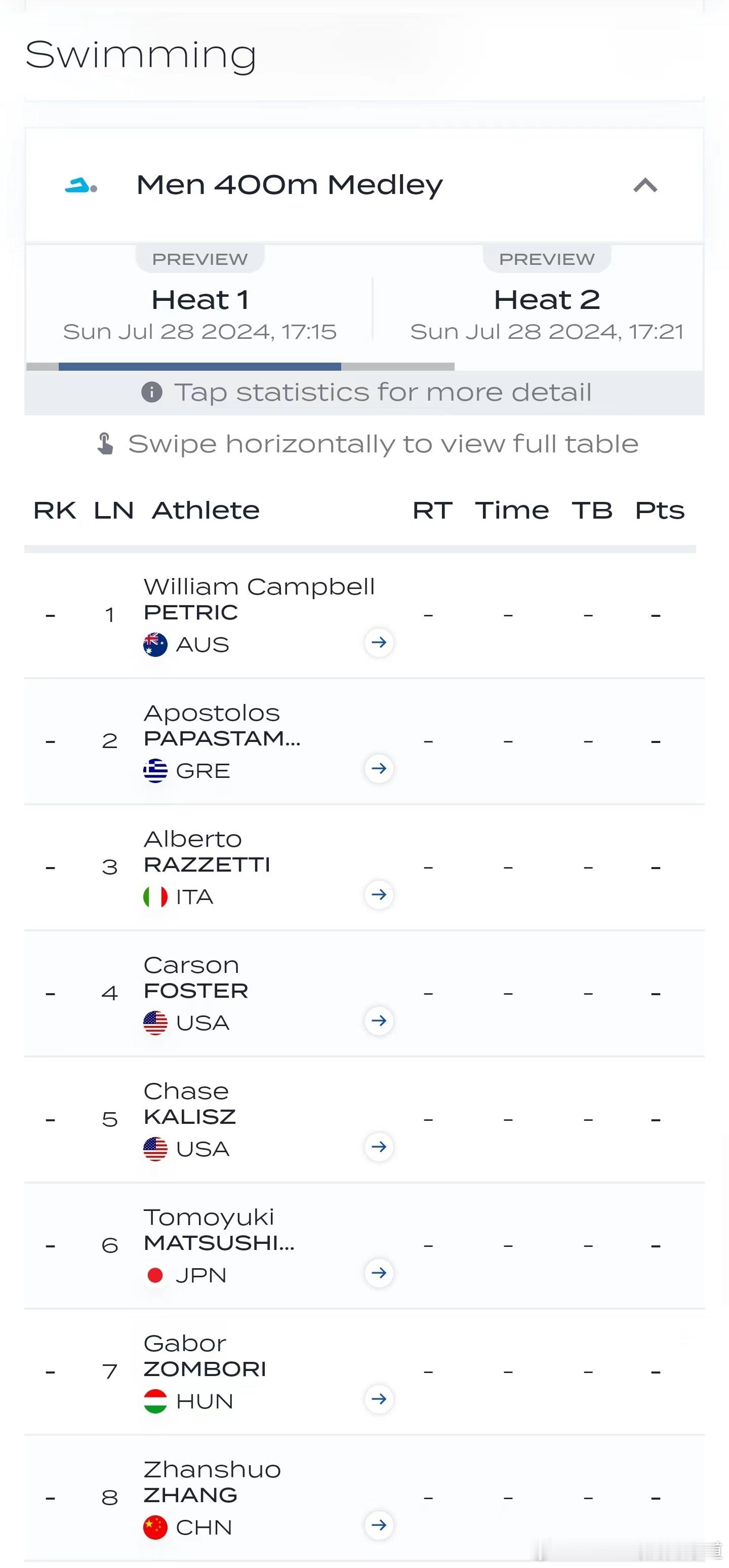This screenshot has width=729, height=1568.
Task: Sort by the Time column header
Action: [512, 510]
